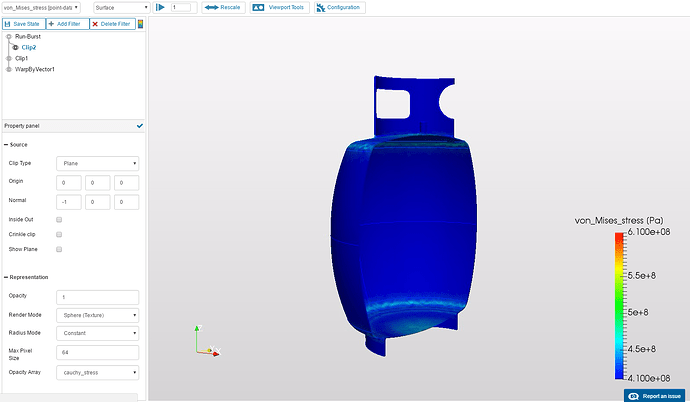Click the horizontal scrollbar under the property panel

pyautogui.click(x=70, y=398)
